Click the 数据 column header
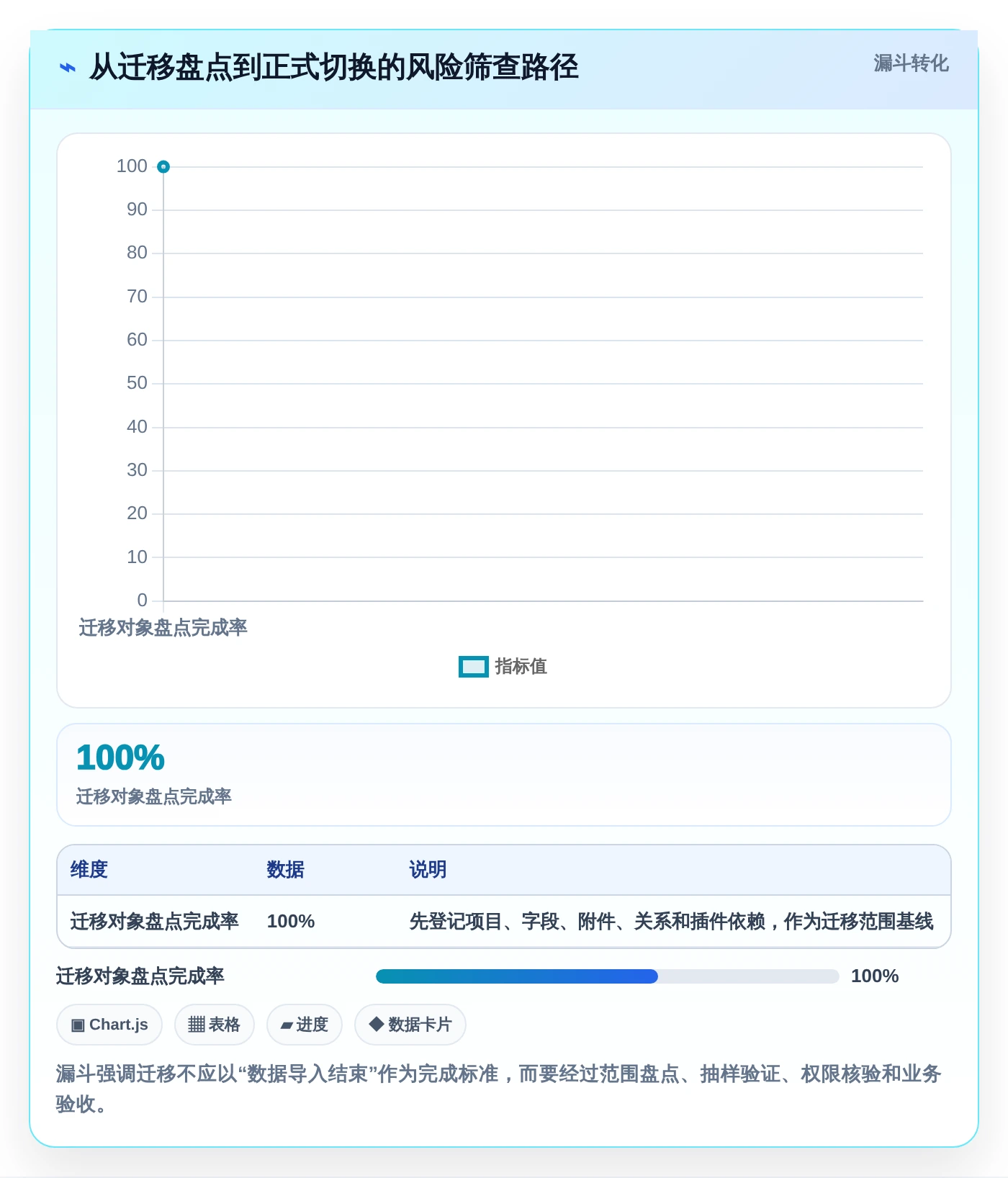This screenshot has width=1008, height=1178. (x=286, y=870)
